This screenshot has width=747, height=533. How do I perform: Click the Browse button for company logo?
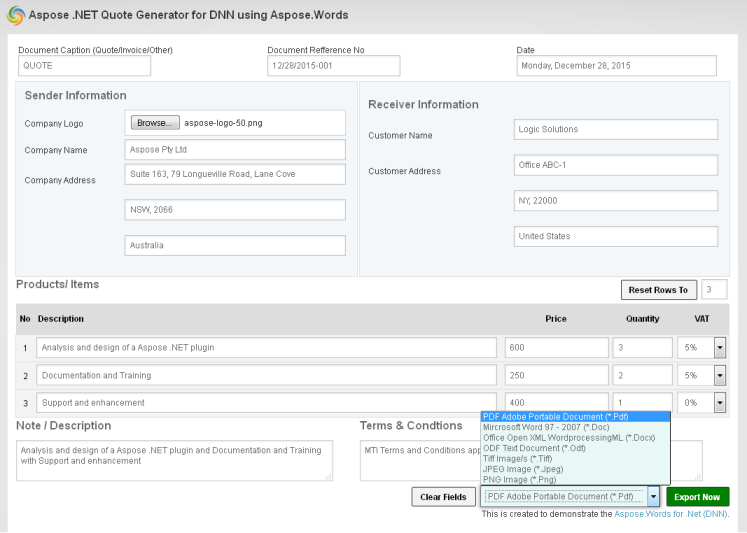tap(155, 123)
